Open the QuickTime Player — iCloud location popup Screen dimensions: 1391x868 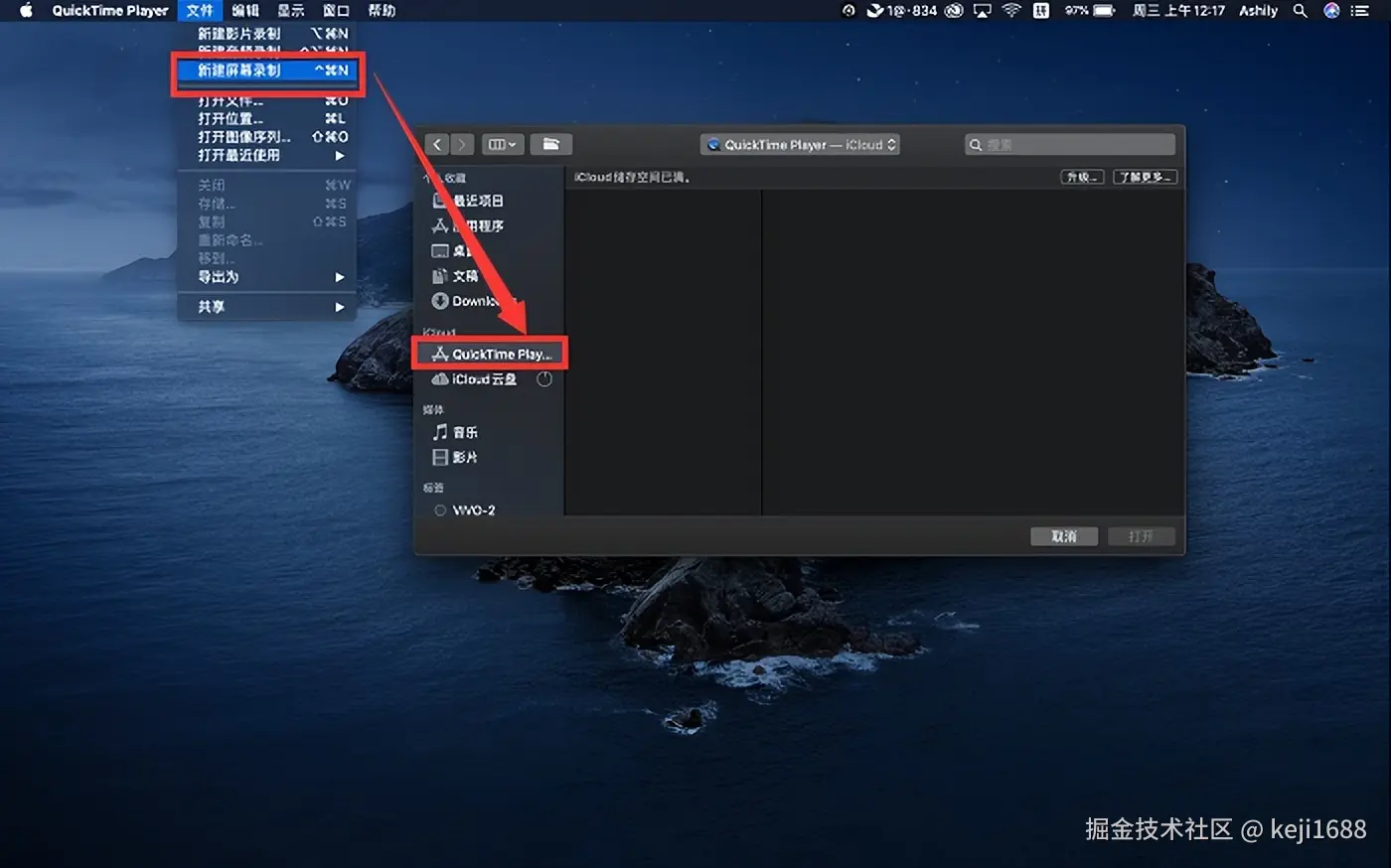(x=800, y=145)
